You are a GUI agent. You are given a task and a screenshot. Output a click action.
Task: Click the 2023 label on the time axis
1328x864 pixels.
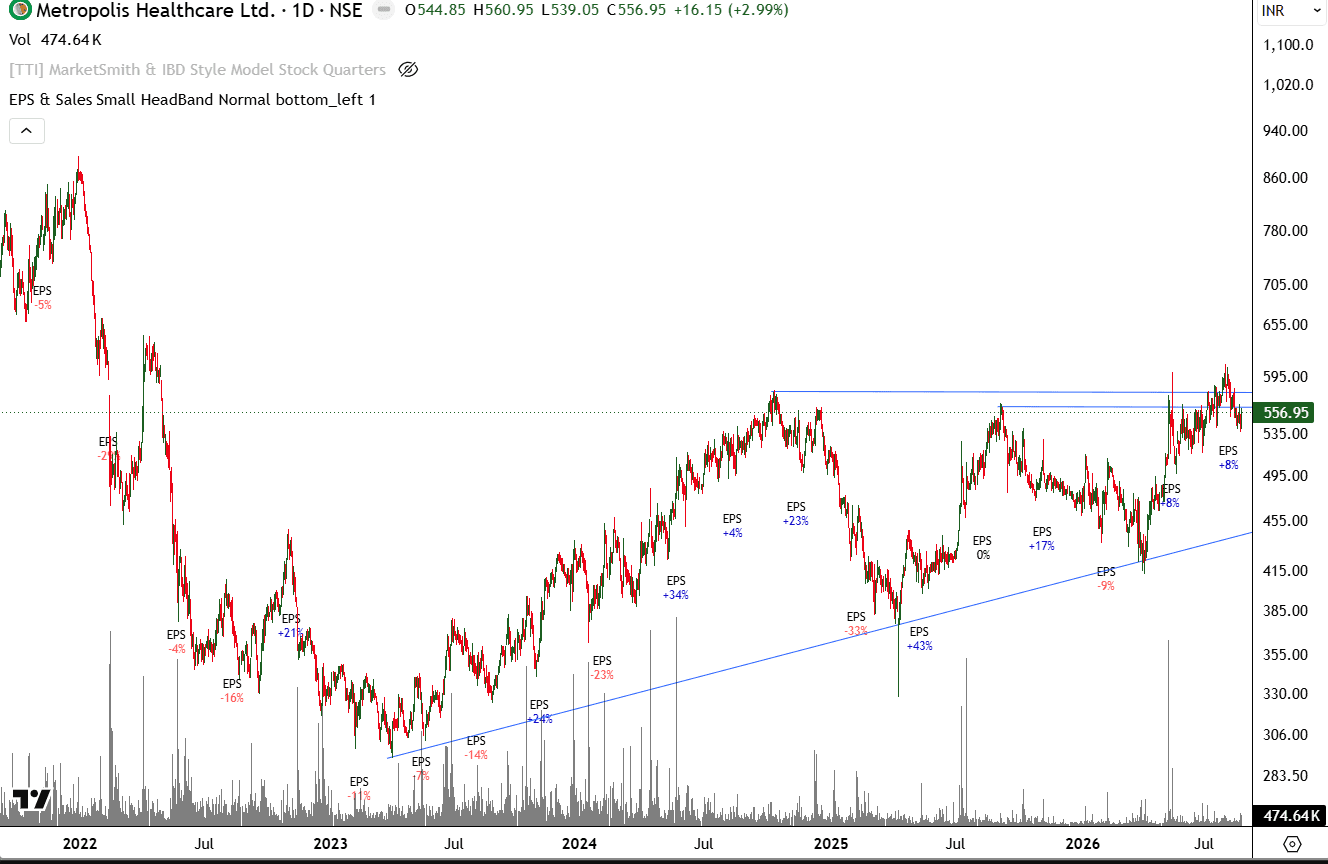pyautogui.click(x=330, y=844)
